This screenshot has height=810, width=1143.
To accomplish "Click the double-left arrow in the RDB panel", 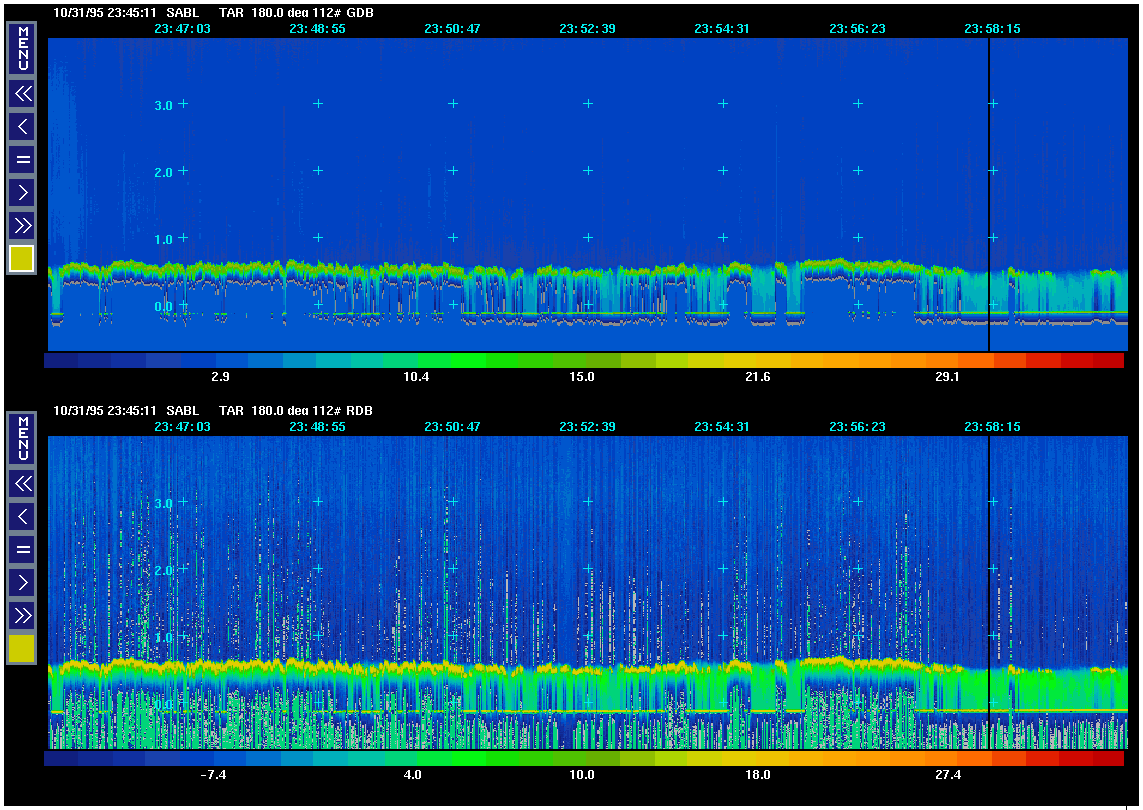I will (22, 484).
